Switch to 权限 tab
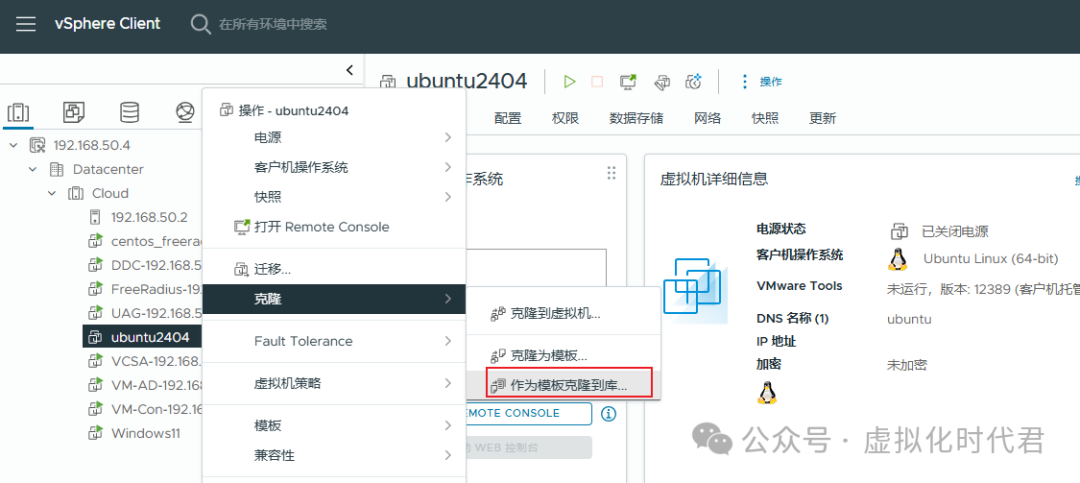Screen dimensions: 1080x483 (x=565, y=118)
